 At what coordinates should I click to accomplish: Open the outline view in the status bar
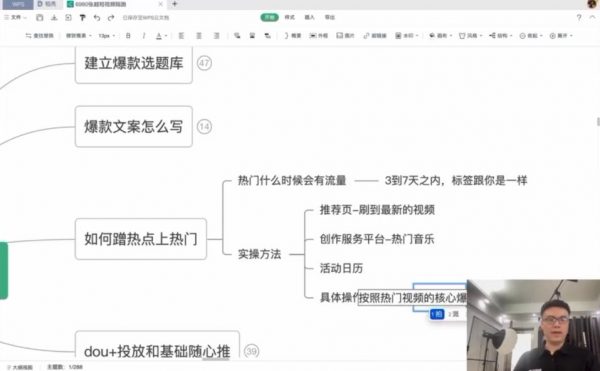point(20,367)
